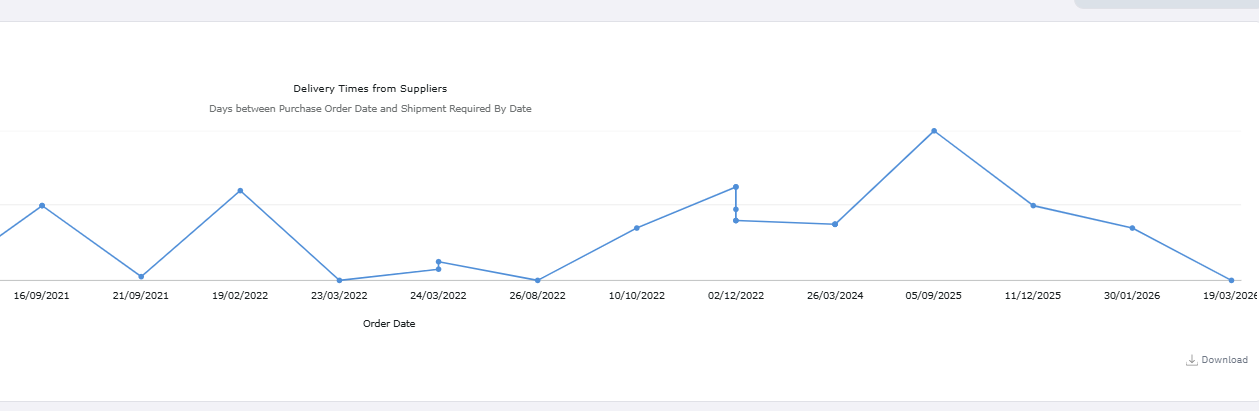
Task: Select data point for 19/03/2026
Action: [1231, 281]
